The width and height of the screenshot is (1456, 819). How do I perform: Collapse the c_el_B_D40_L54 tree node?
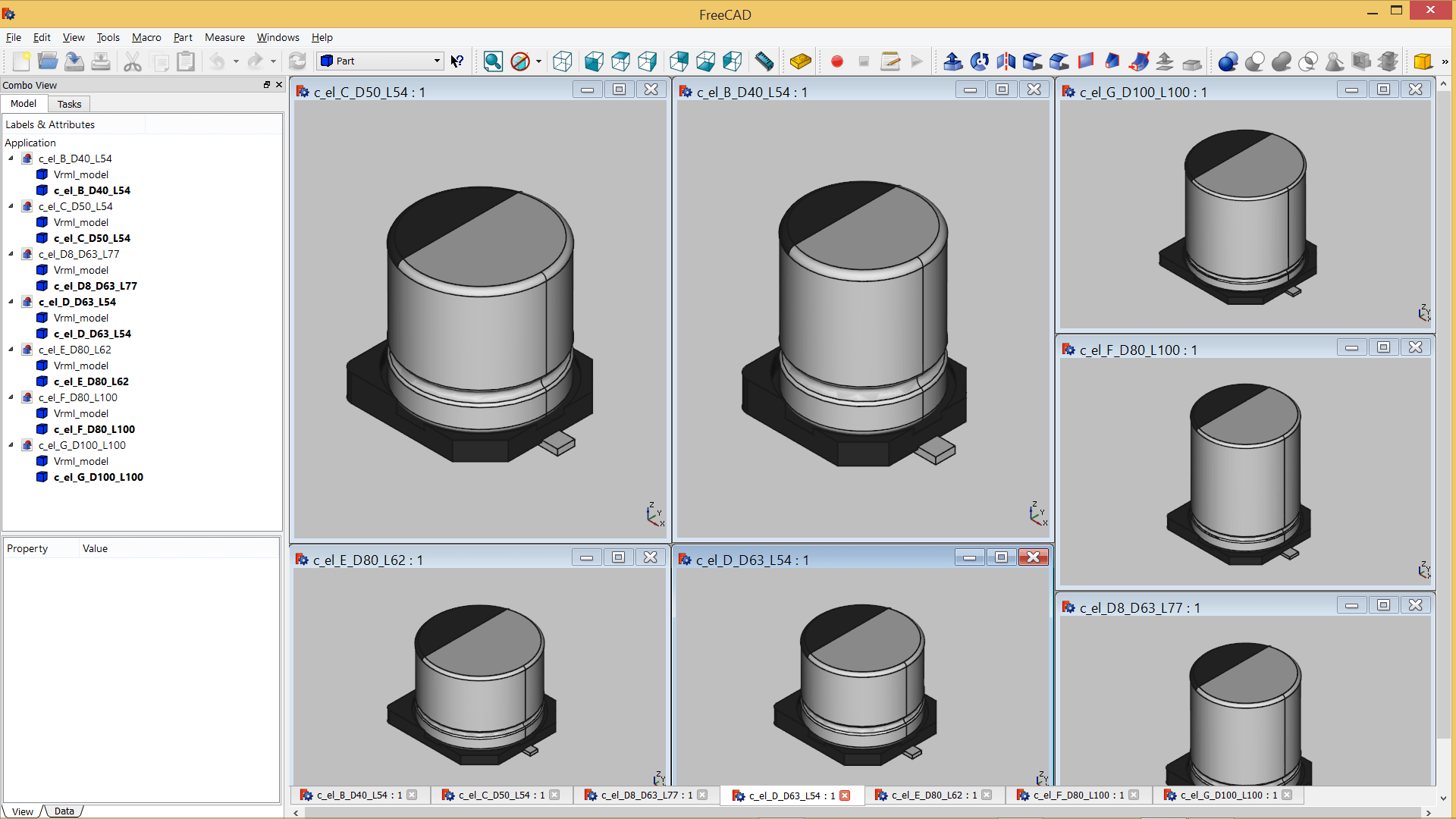(x=11, y=158)
